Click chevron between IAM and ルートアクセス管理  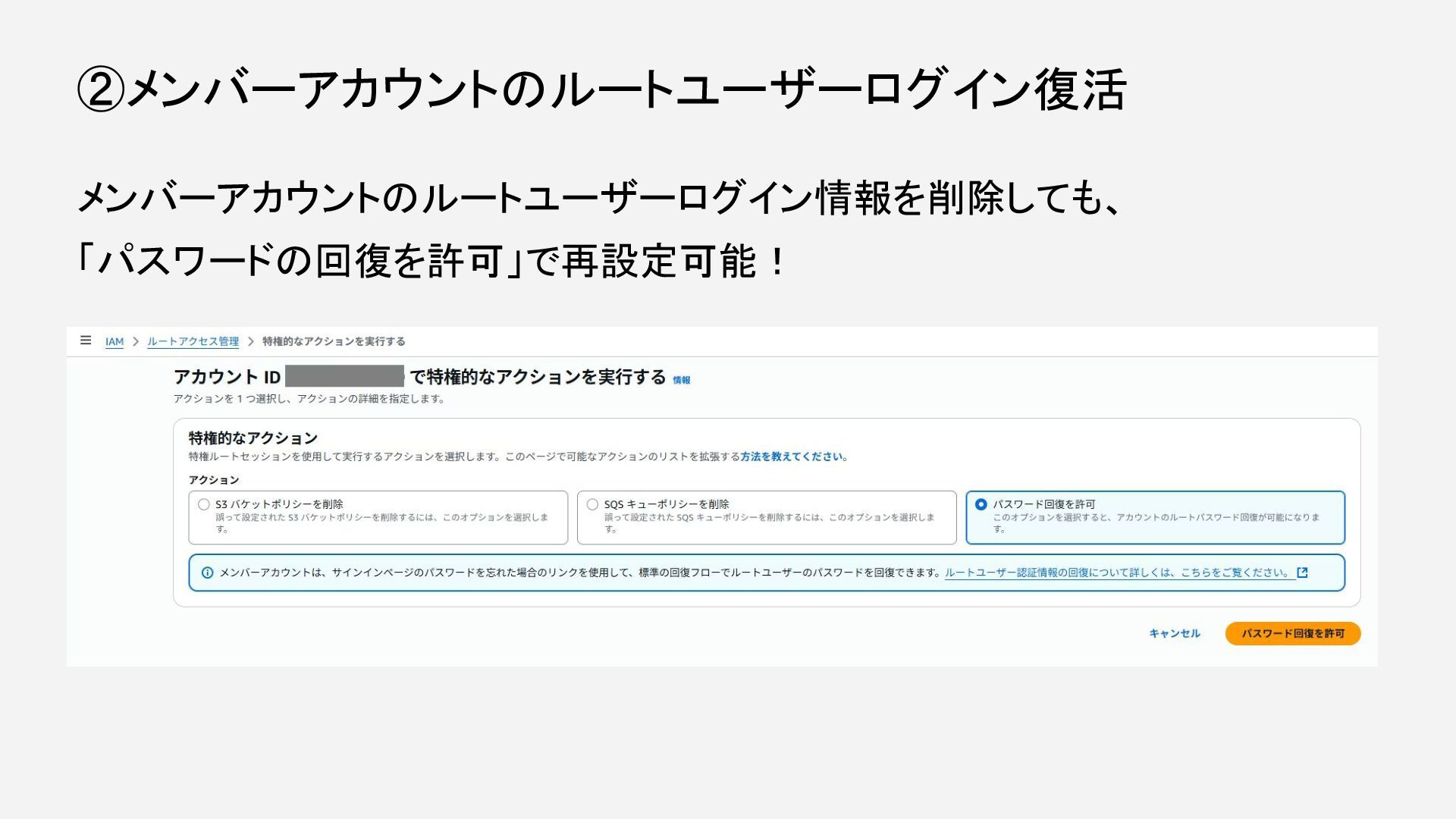click(x=136, y=342)
